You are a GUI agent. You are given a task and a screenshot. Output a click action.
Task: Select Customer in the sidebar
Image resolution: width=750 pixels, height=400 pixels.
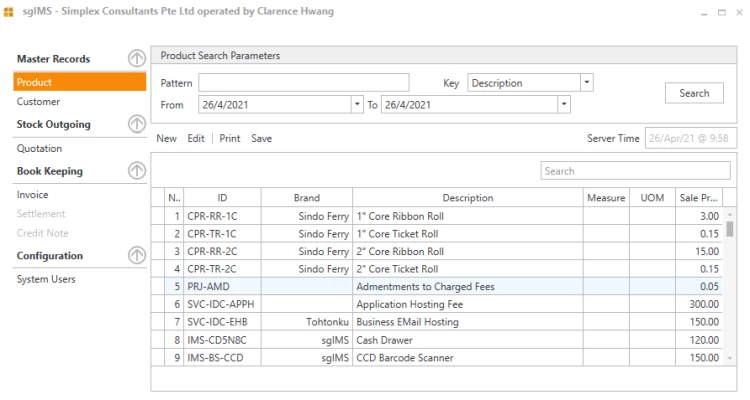[x=38, y=102]
